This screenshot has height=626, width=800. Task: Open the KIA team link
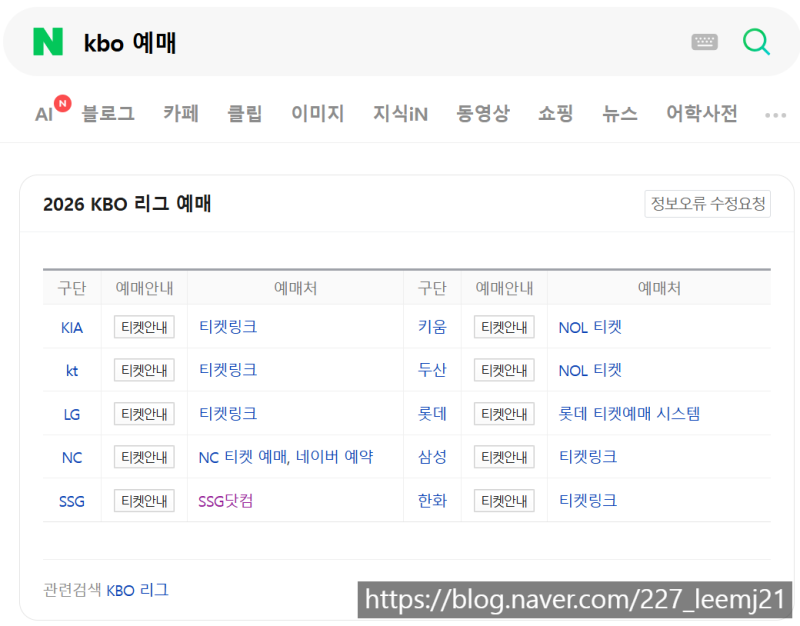[71, 327]
